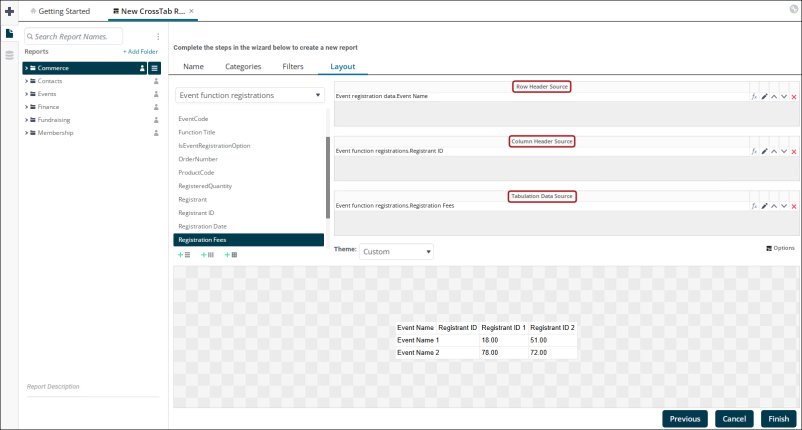The width and height of the screenshot is (802, 430).
Task: Add selected field as column header
Action: tap(207, 255)
